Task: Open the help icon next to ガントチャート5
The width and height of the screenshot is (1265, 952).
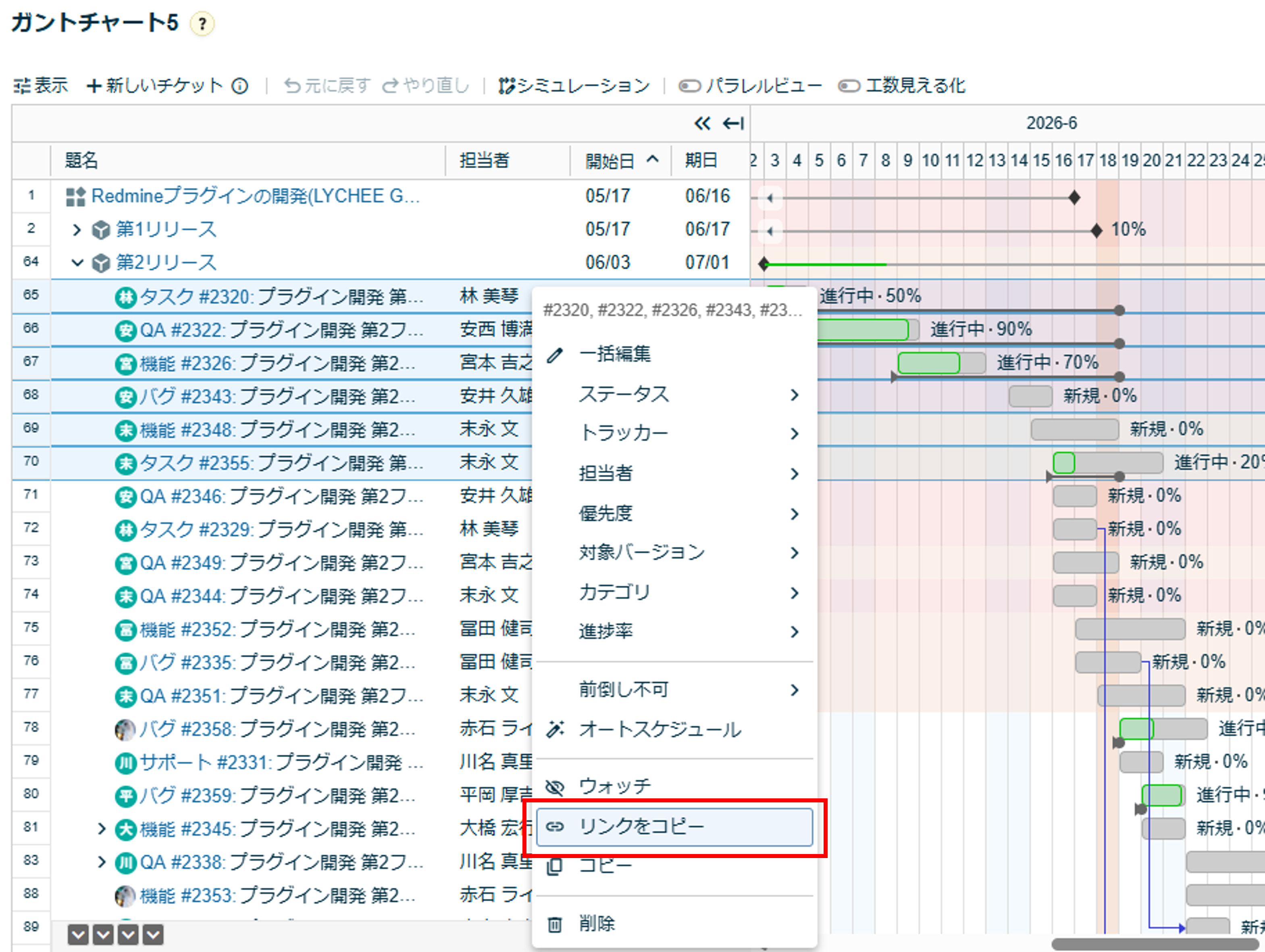Action: click(x=202, y=24)
